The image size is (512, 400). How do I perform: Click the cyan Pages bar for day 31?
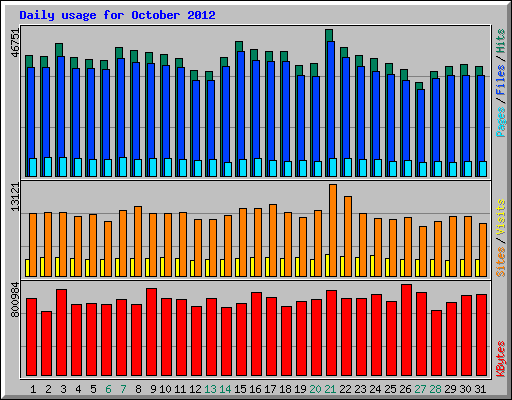[x=483, y=169]
